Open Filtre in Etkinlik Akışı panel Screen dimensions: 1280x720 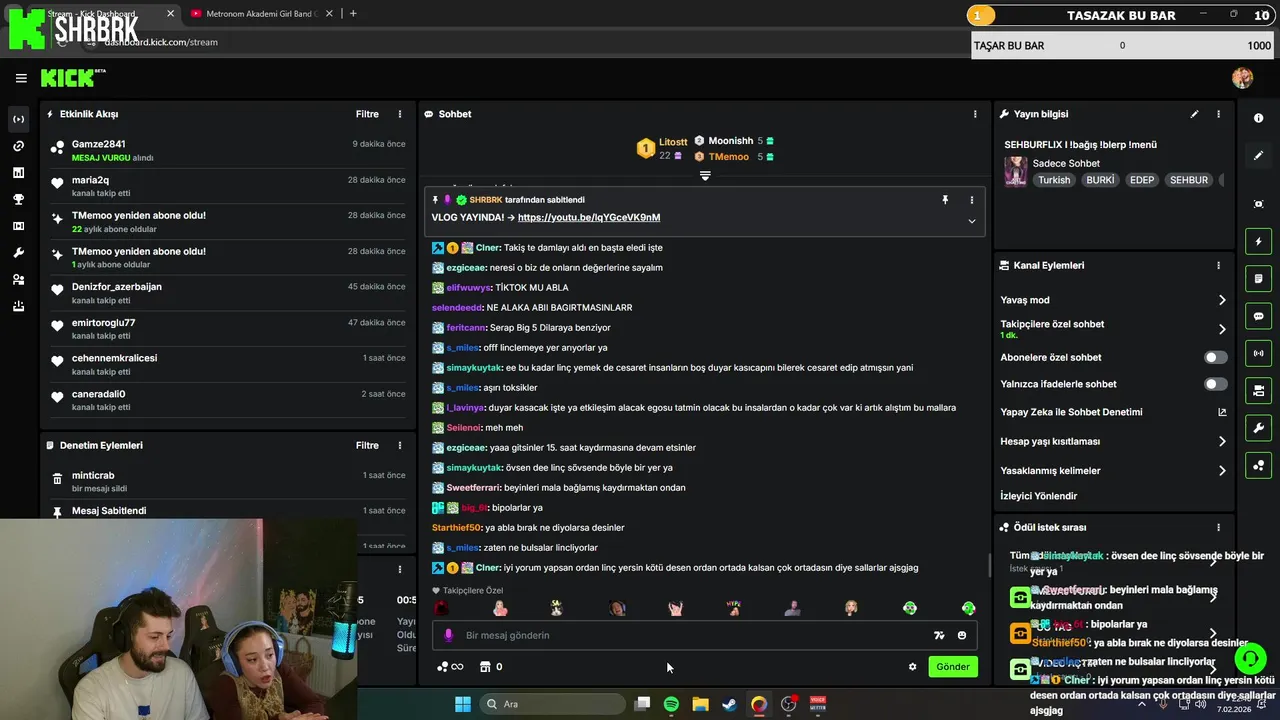click(x=367, y=114)
